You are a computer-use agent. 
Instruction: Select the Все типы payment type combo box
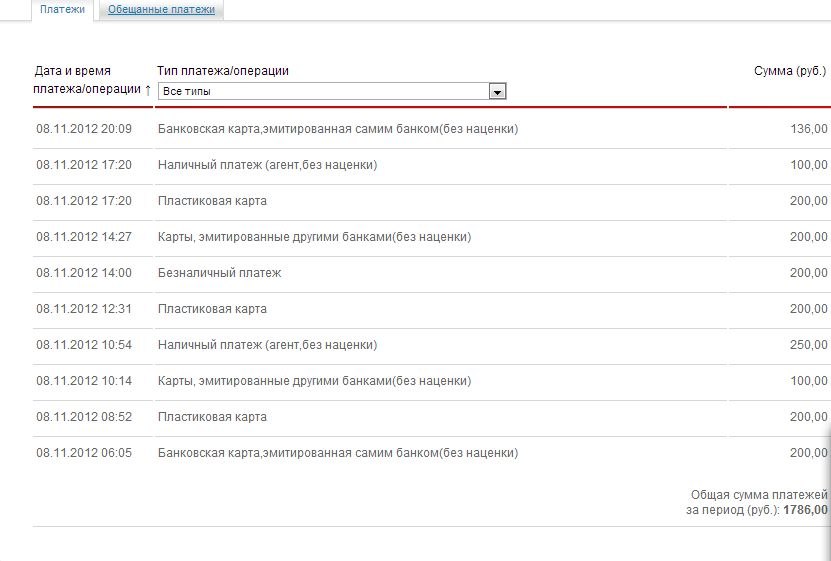coord(332,91)
